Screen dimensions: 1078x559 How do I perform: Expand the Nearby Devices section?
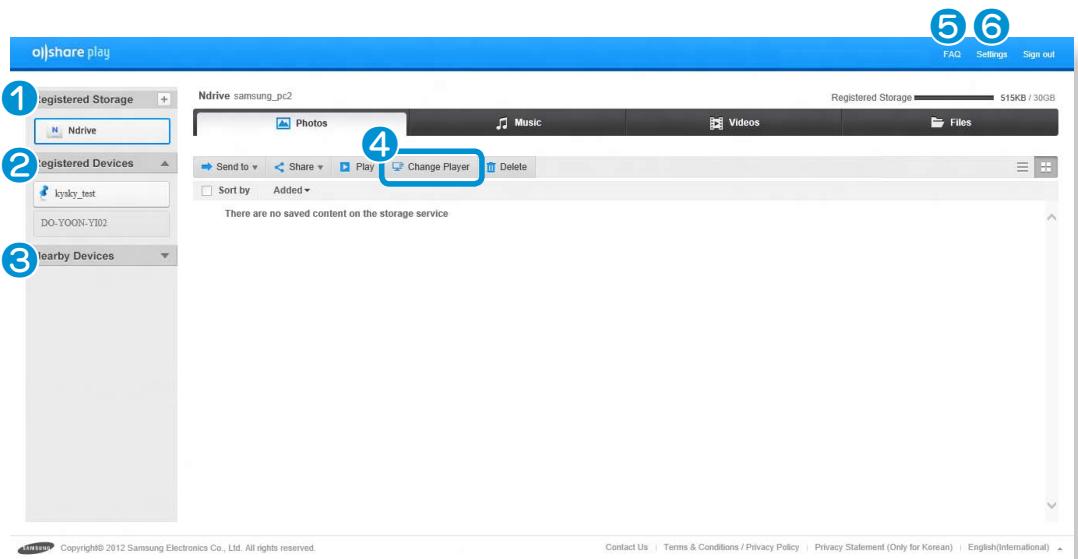(164, 256)
